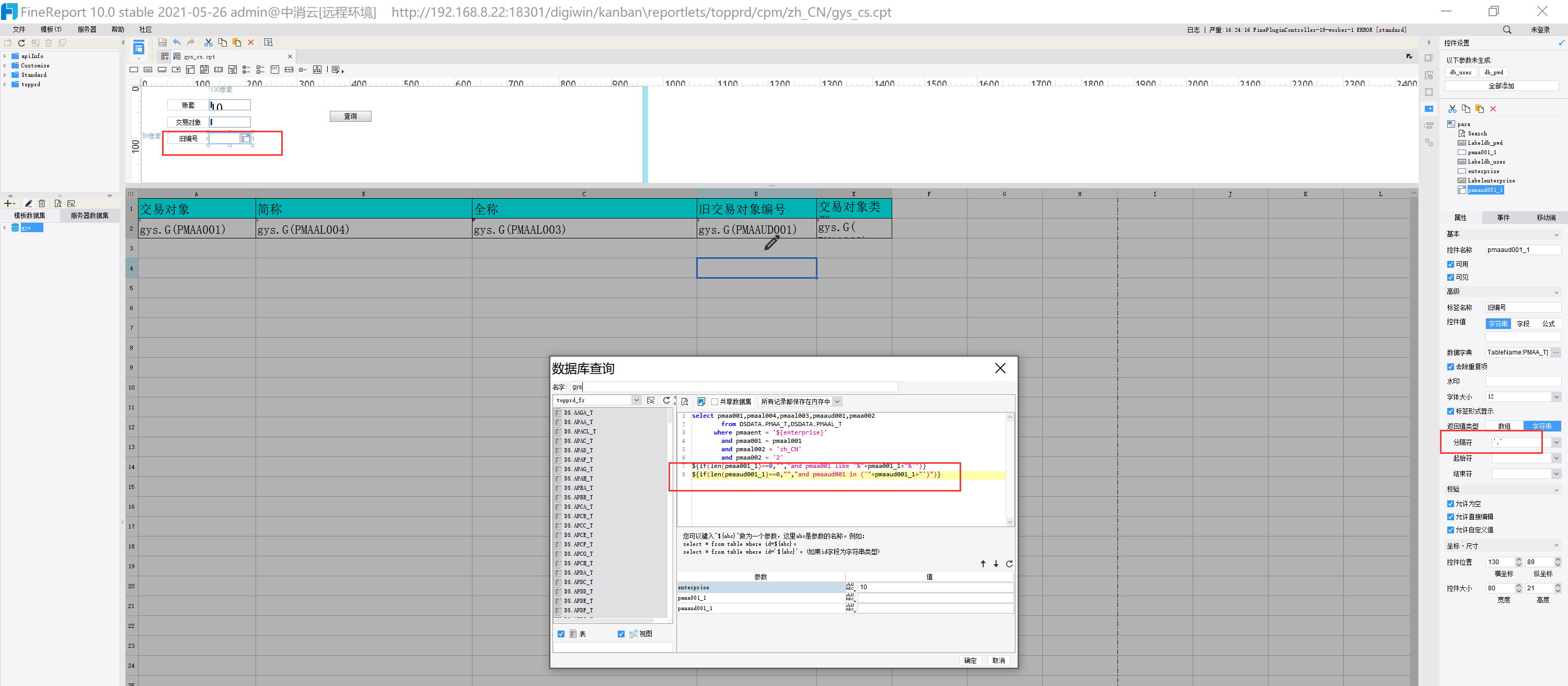
Task: Uncheck the 表 tables checkbox
Action: point(561,634)
